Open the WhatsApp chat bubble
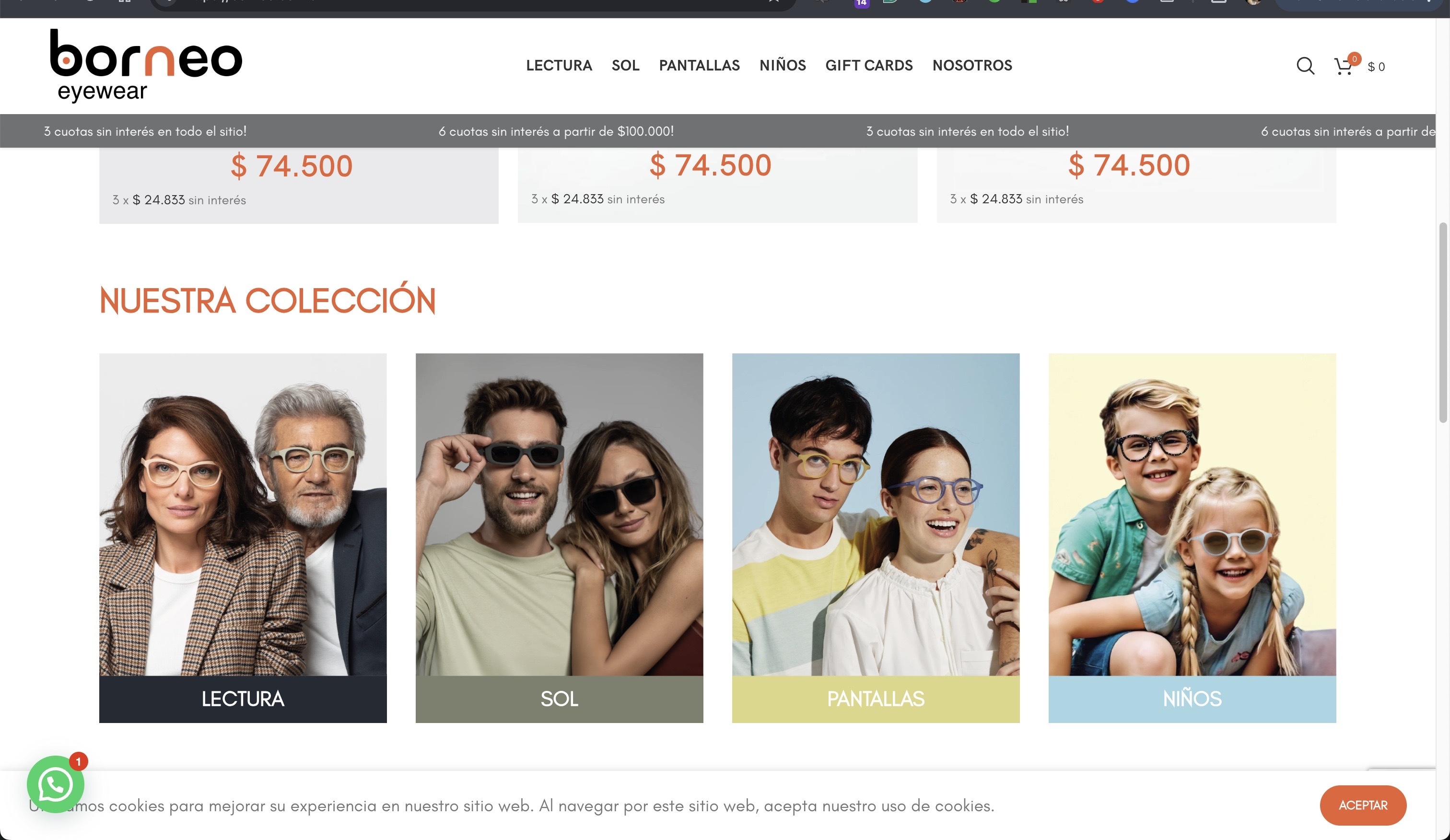 [56, 784]
